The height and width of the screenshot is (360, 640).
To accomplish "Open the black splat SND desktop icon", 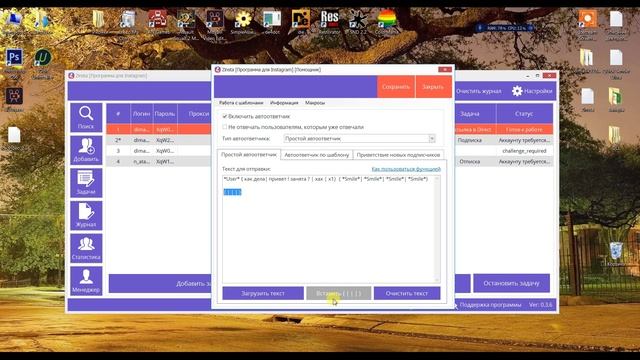I will (x=358, y=19).
